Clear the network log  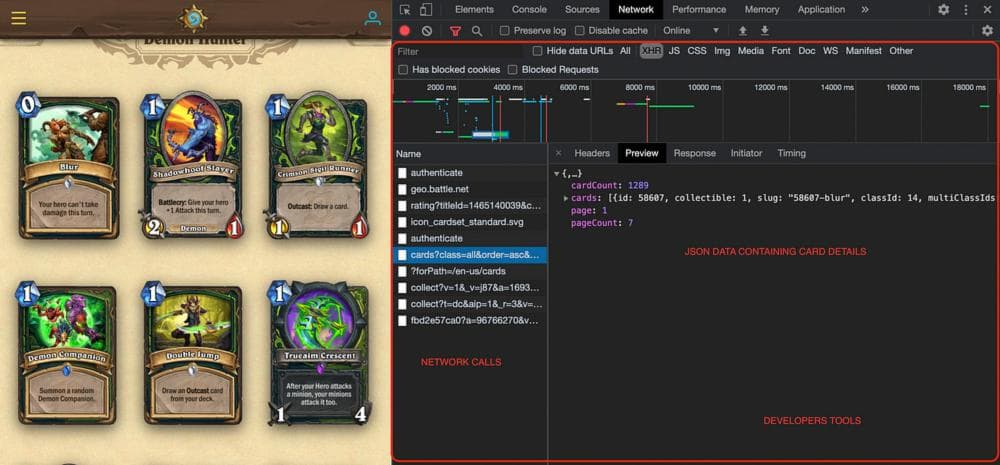pyautogui.click(x=427, y=31)
